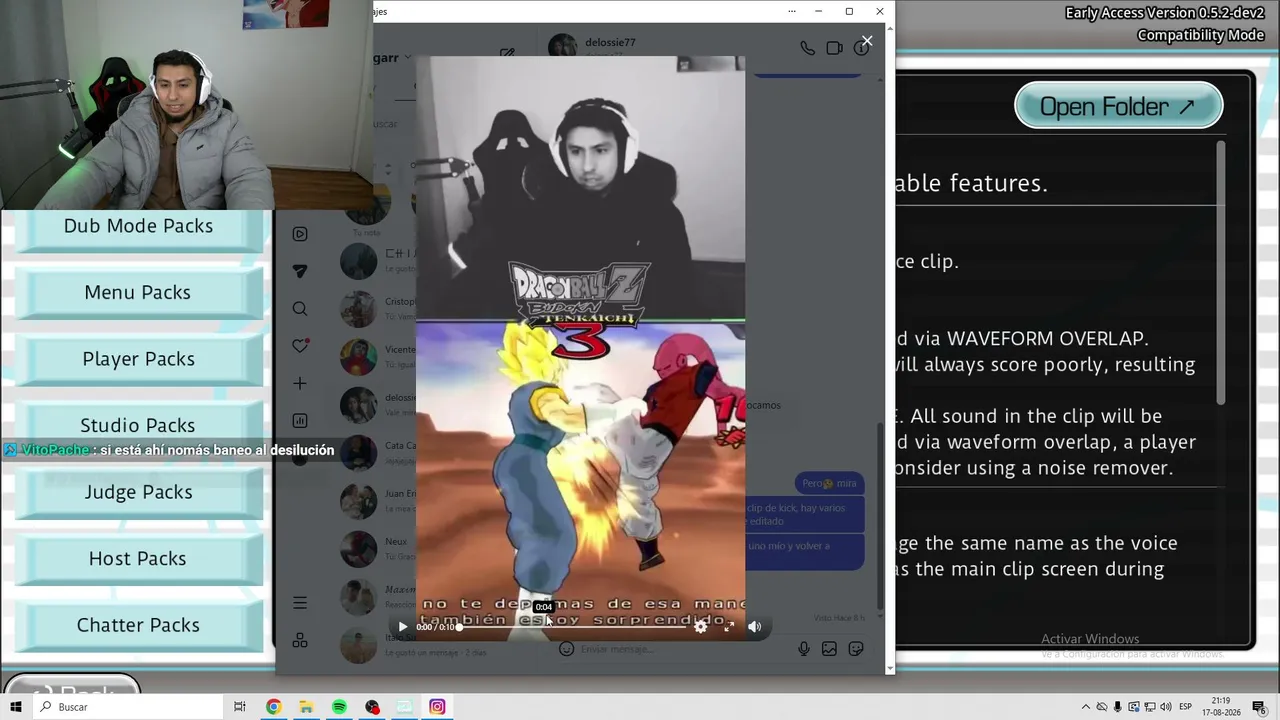The image size is (1280, 720).
Task: Click the message input field
Action: click(x=685, y=649)
